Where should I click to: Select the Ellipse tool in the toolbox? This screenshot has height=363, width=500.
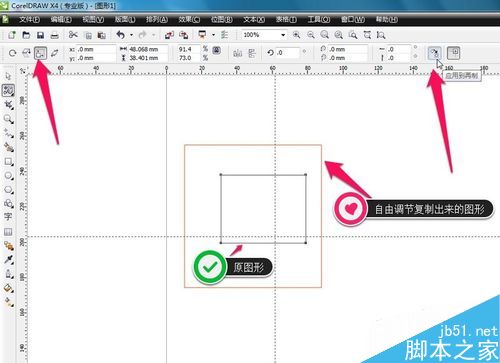(x=8, y=176)
